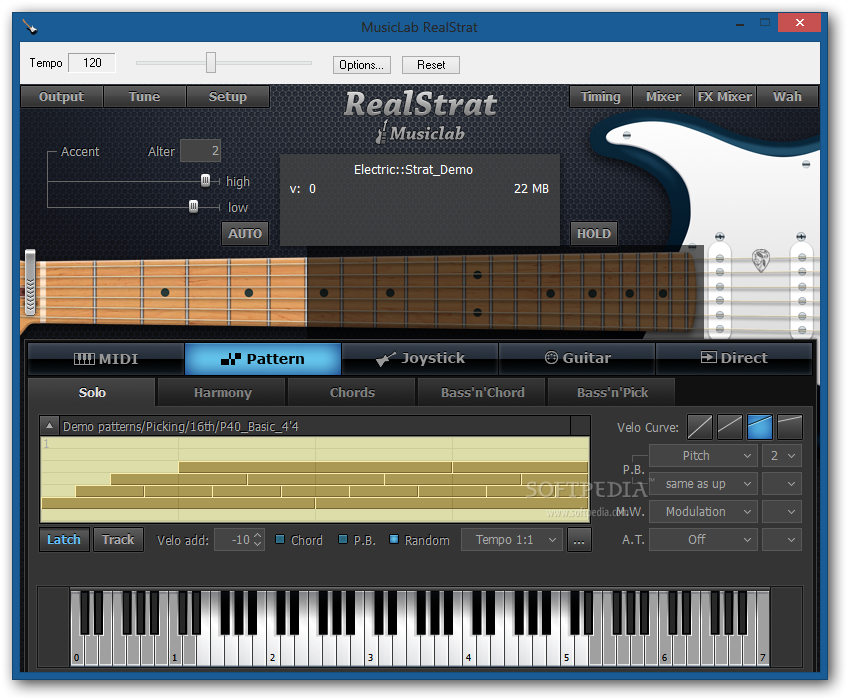
Task: Open the pitch bend range dropdown showing 2
Action: coord(782,456)
